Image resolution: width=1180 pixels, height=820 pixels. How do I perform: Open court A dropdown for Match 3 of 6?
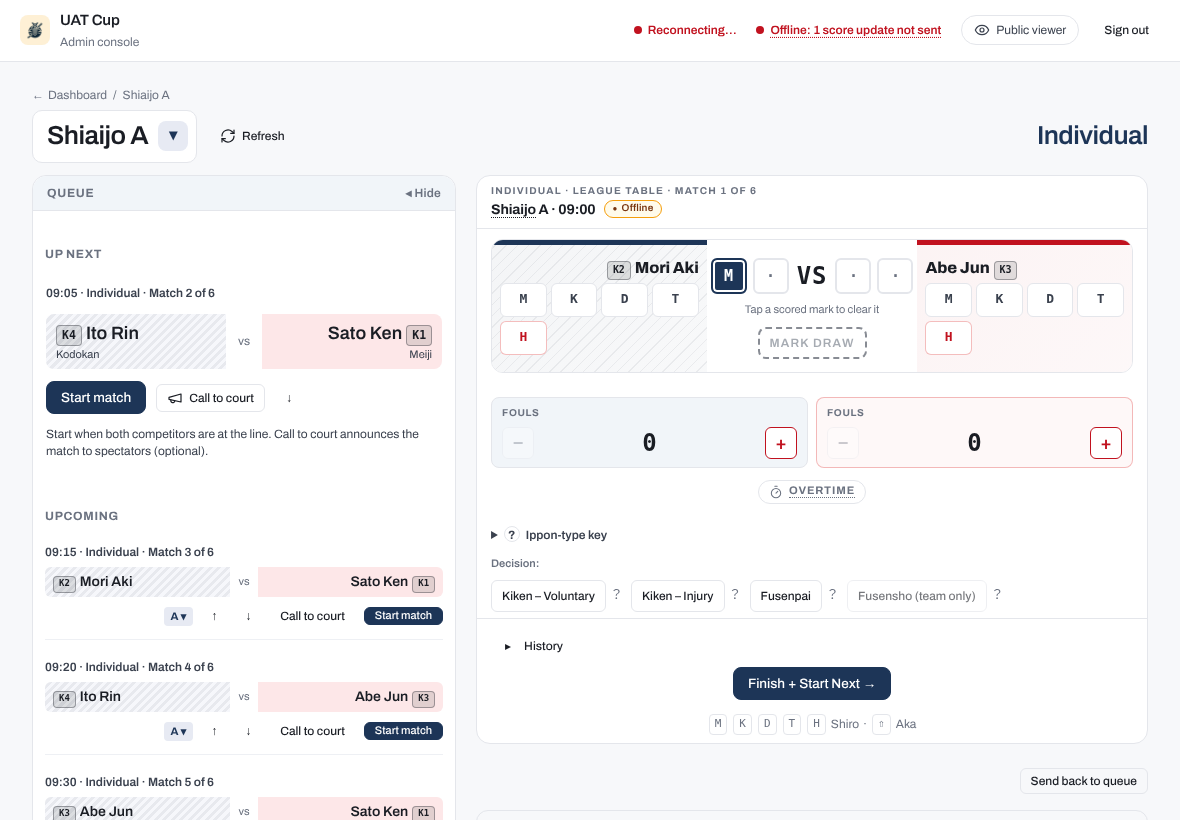click(178, 616)
